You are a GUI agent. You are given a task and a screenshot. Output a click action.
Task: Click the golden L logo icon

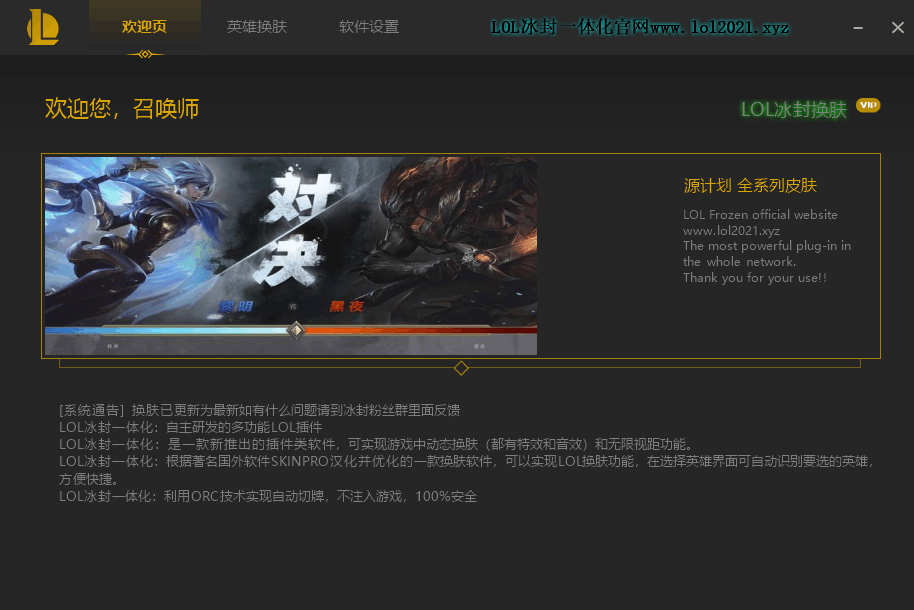(42, 27)
